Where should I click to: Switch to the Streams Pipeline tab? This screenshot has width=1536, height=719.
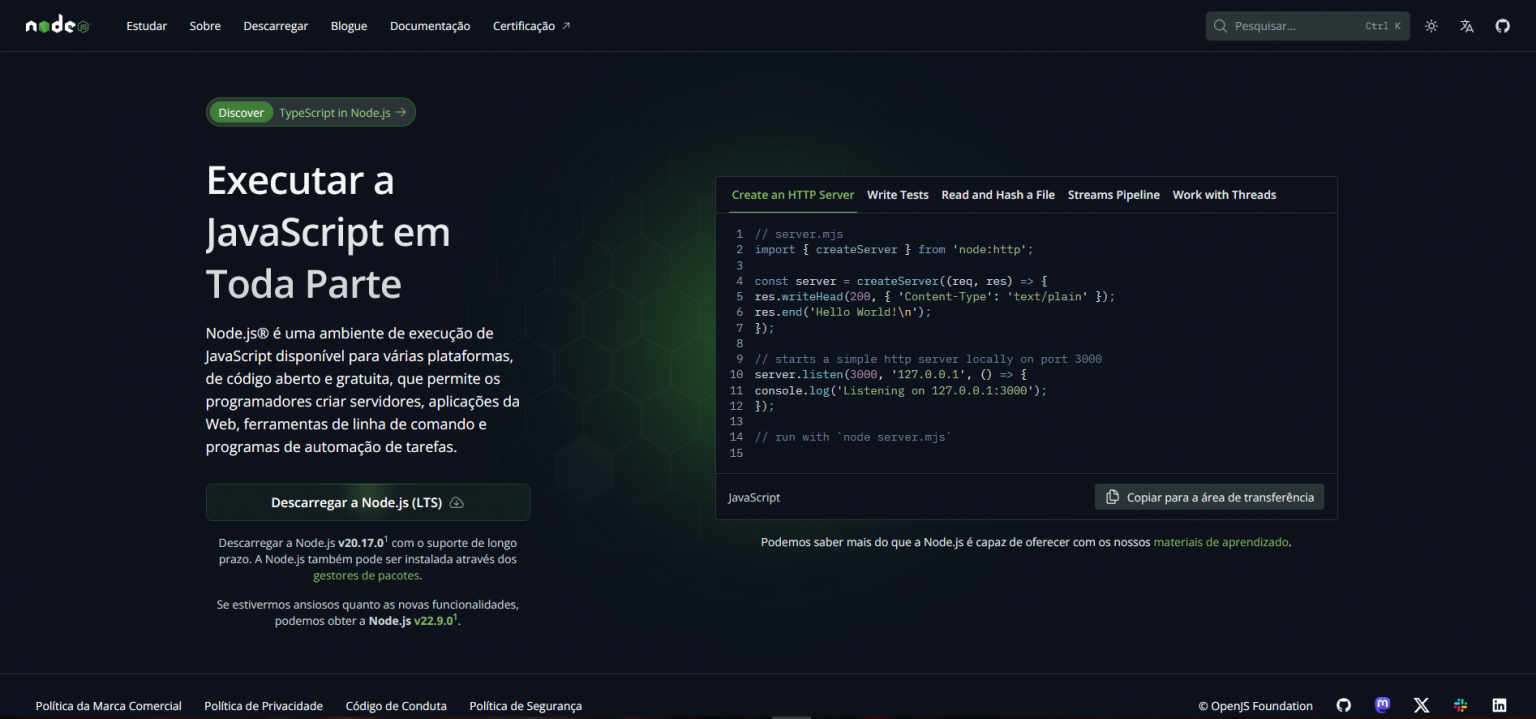coord(1113,194)
